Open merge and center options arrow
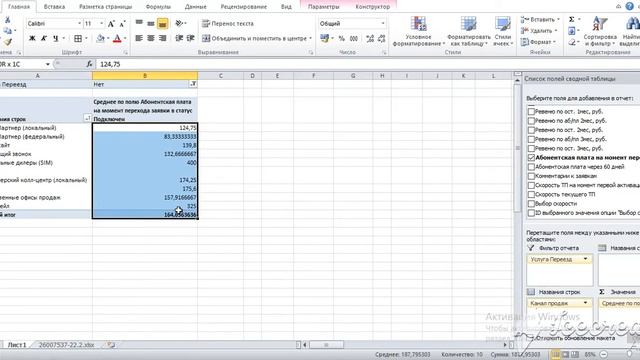 311,38
